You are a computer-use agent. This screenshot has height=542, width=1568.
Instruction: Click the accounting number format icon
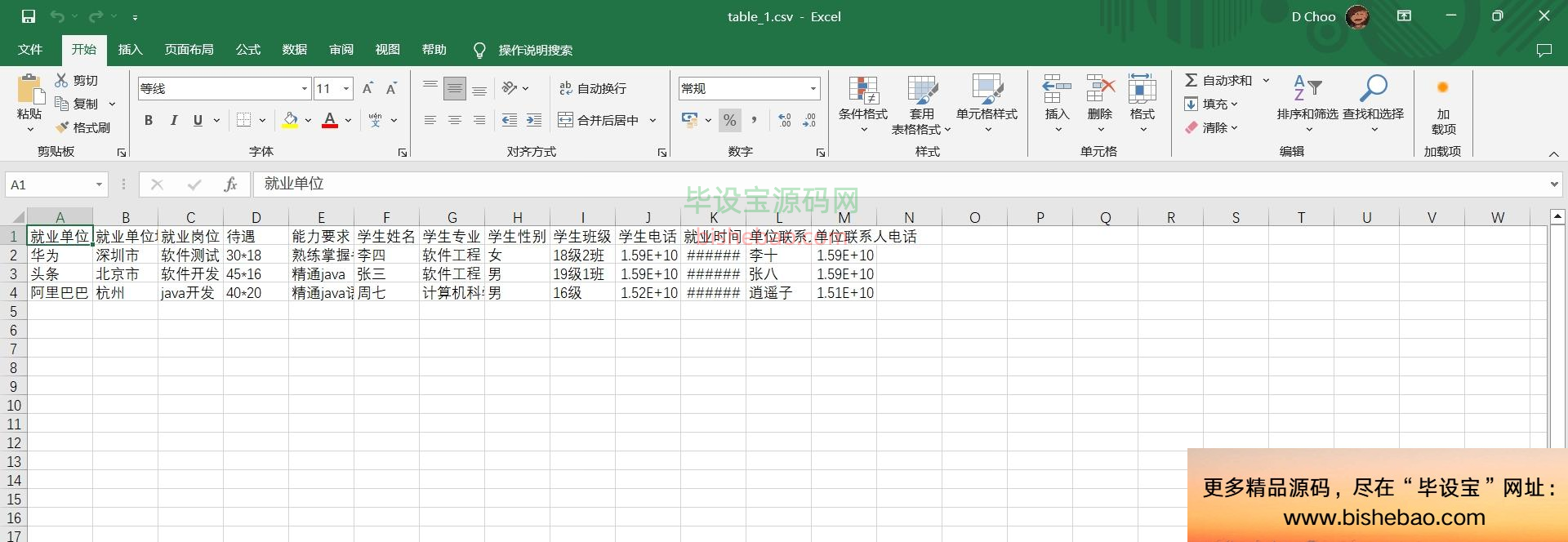(x=689, y=120)
